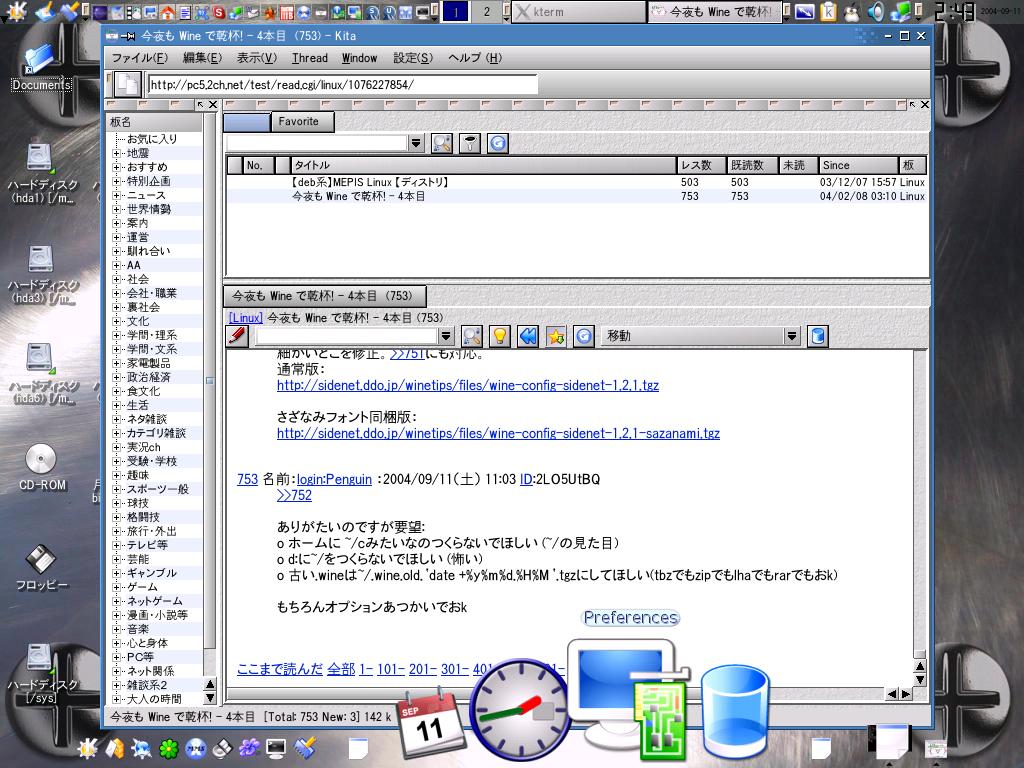This screenshot has width=1024, height=768.
Task: Switch to the Favorite tab
Action: coord(302,121)
